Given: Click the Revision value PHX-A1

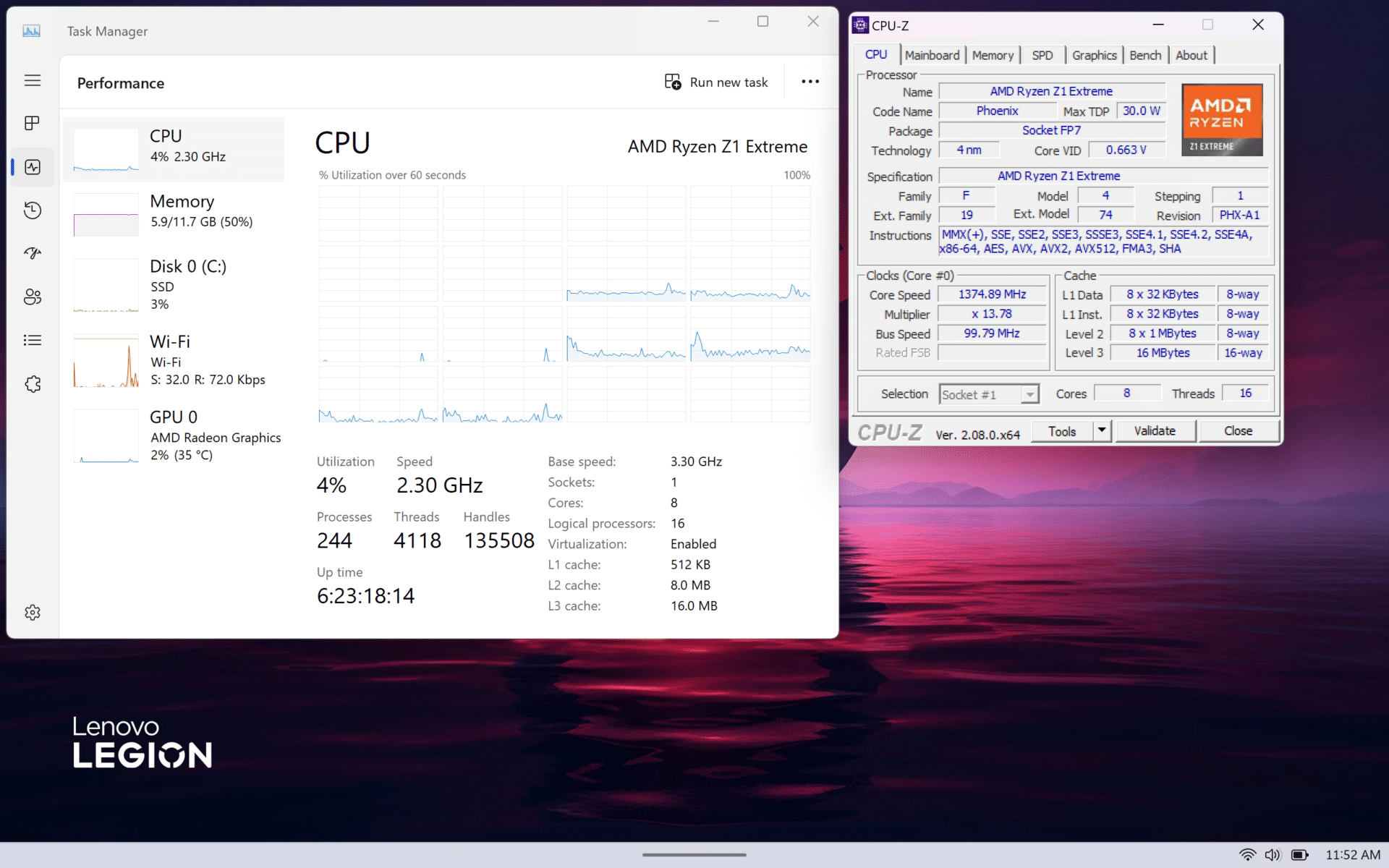Looking at the screenshot, I should (1239, 215).
